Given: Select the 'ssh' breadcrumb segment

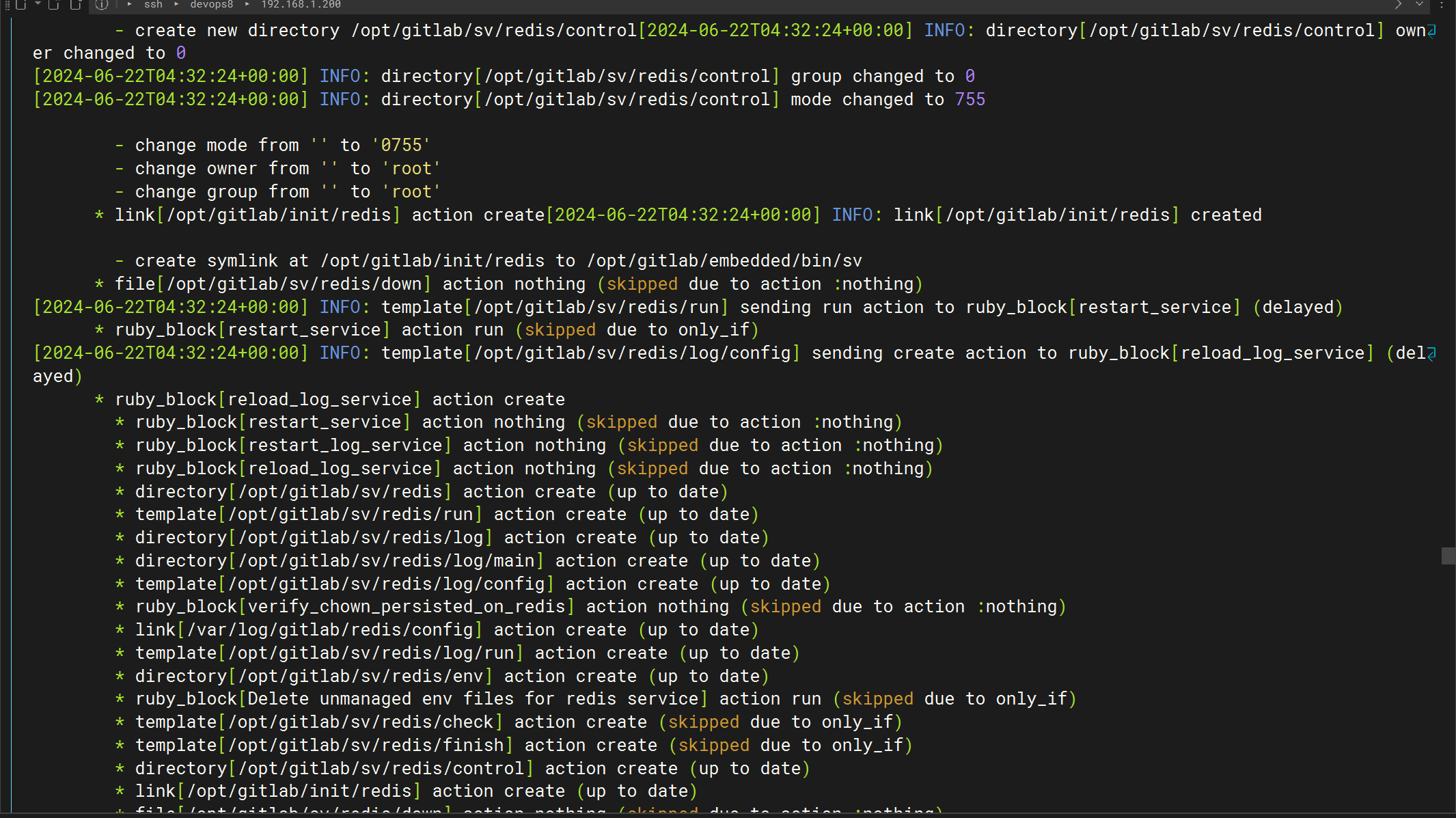Looking at the screenshot, I should click(x=153, y=4).
